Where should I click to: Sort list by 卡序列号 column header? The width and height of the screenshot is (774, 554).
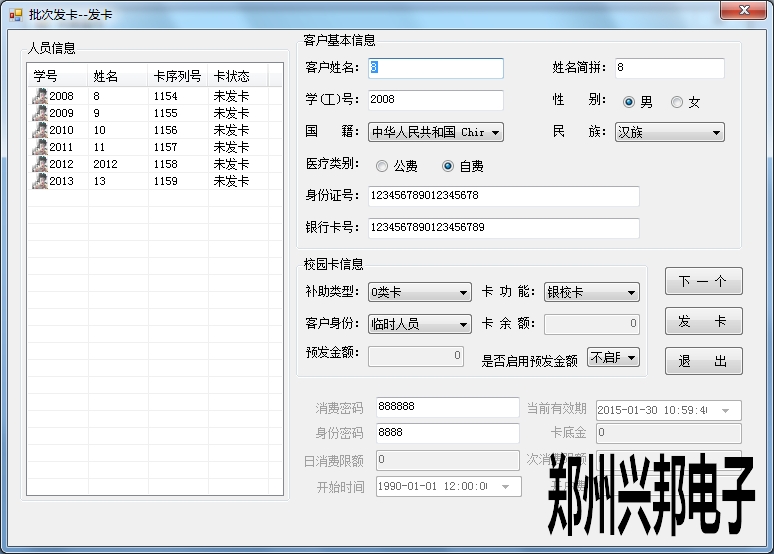pyautogui.click(x=177, y=76)
